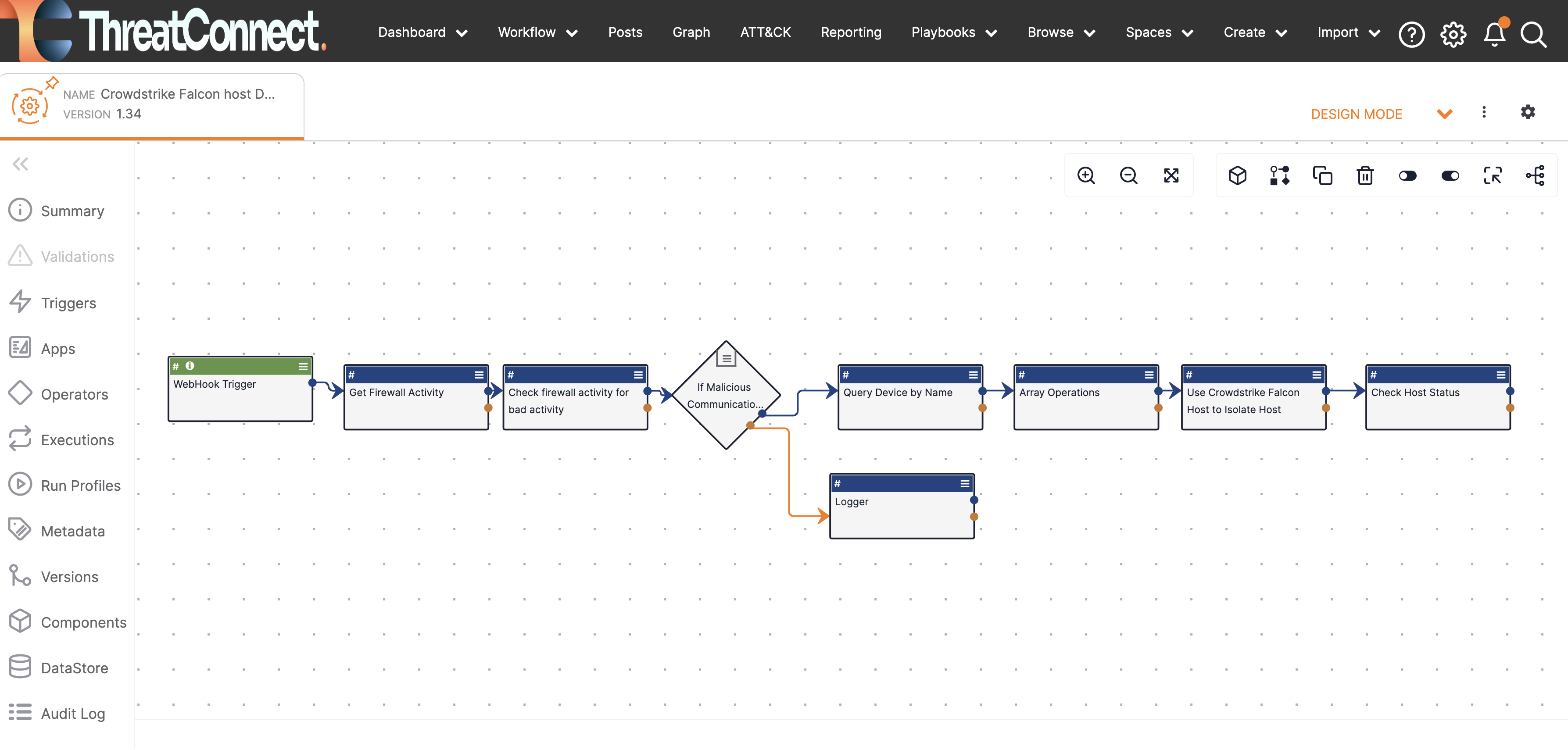
Task: Toggle the left toggle switch on toolbar
Action: [x=1407, y=175]
